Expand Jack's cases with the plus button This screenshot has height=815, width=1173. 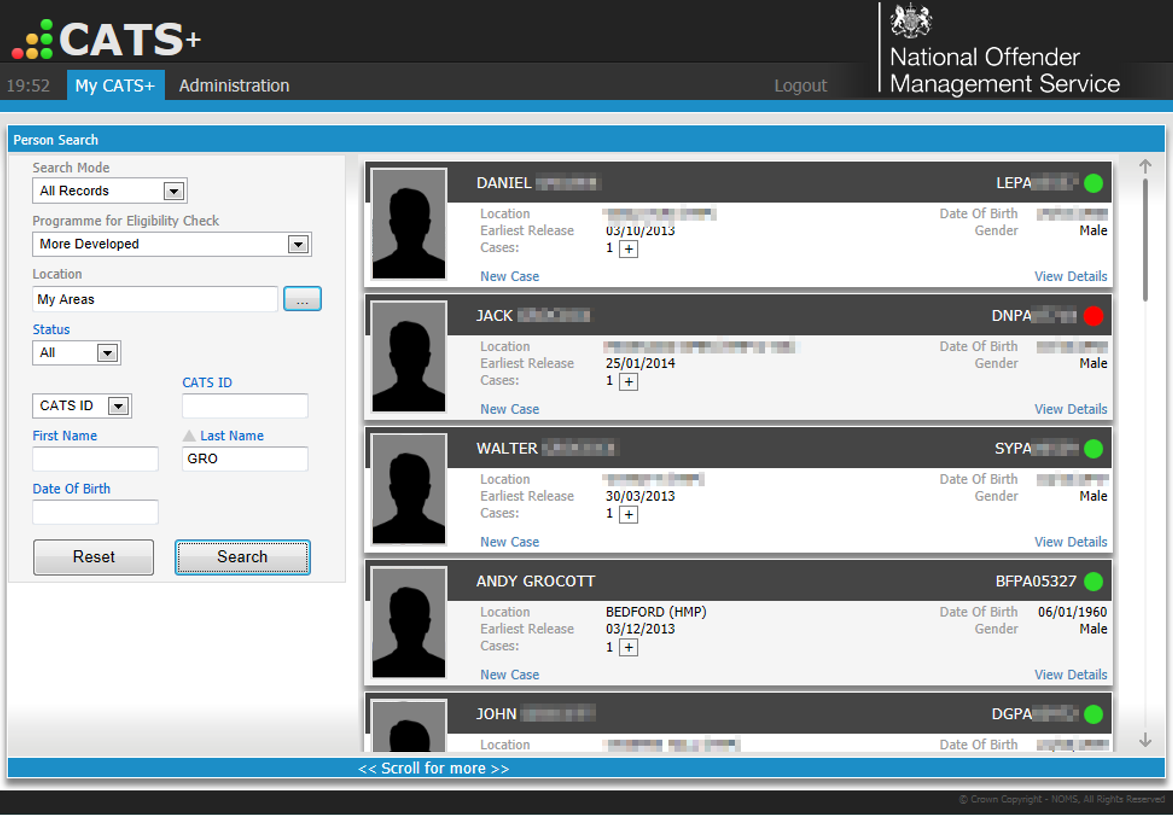coord(628,382)
